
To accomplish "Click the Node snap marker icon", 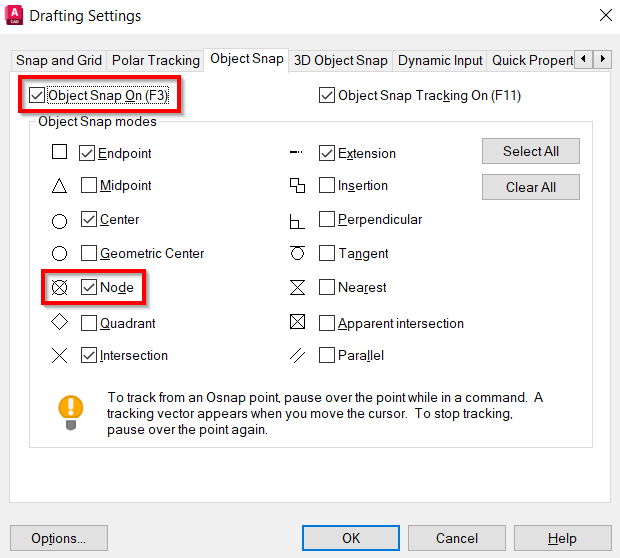I will (x=60, y=288).
